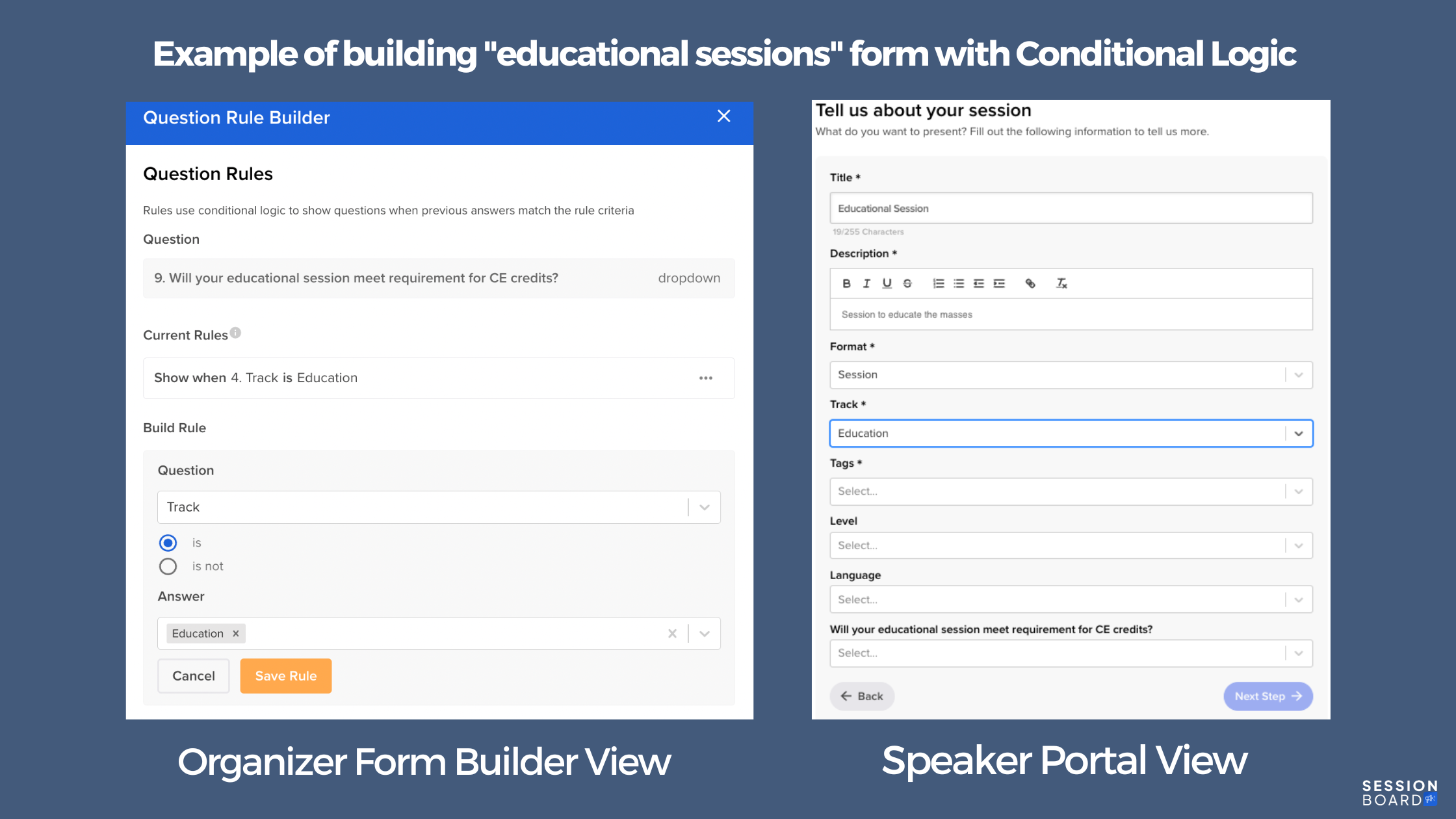Insert a numbered list in the description
1456x819 pixels.
click(937, 283)
